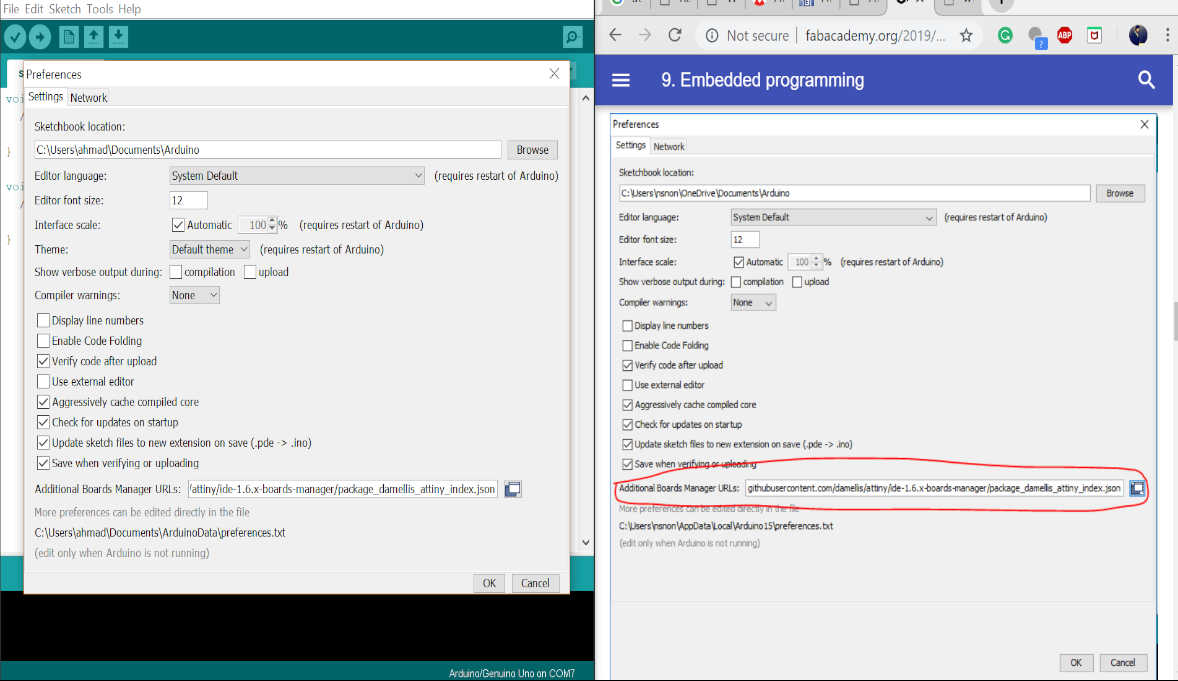Open the ArduinoData preferences.txt file path
Screen dimensions: 1178x681
160,532
